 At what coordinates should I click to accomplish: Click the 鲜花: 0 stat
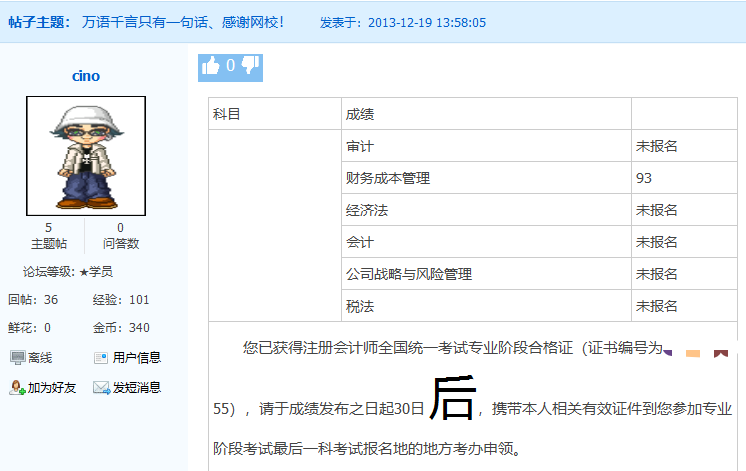(29, 328)
